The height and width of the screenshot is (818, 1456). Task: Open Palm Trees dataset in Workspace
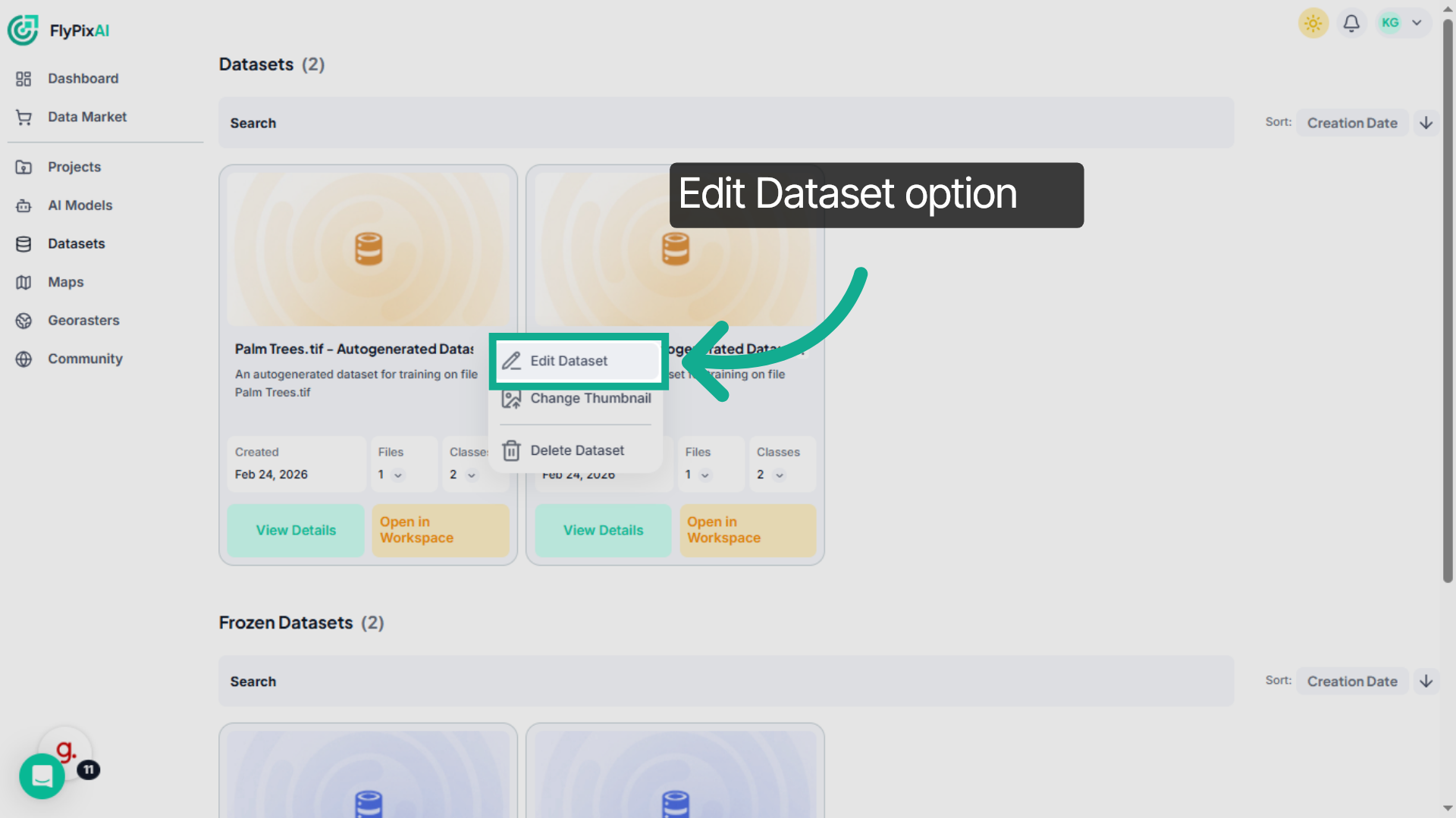[x=440, y=531]
